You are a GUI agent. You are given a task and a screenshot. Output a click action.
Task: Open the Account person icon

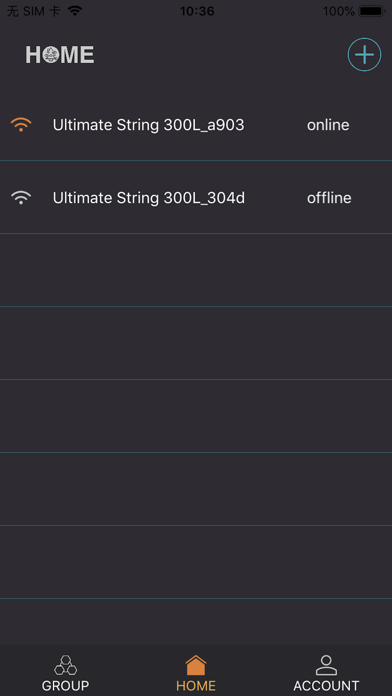[326, 665]
